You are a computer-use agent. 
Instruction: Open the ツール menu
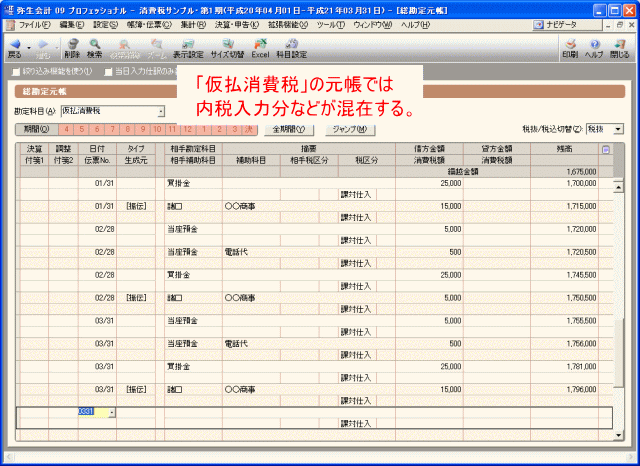click(331, 25)
